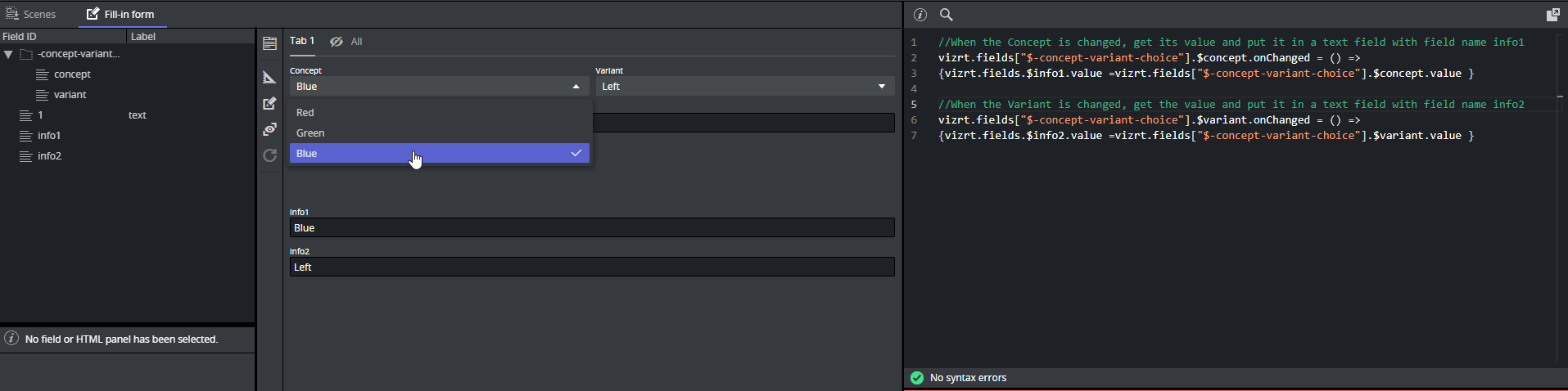This screenshot has height=391, width=1568.
Task: Click the eye preview icon in vertical toolbar
Action: tap(269, 129)
